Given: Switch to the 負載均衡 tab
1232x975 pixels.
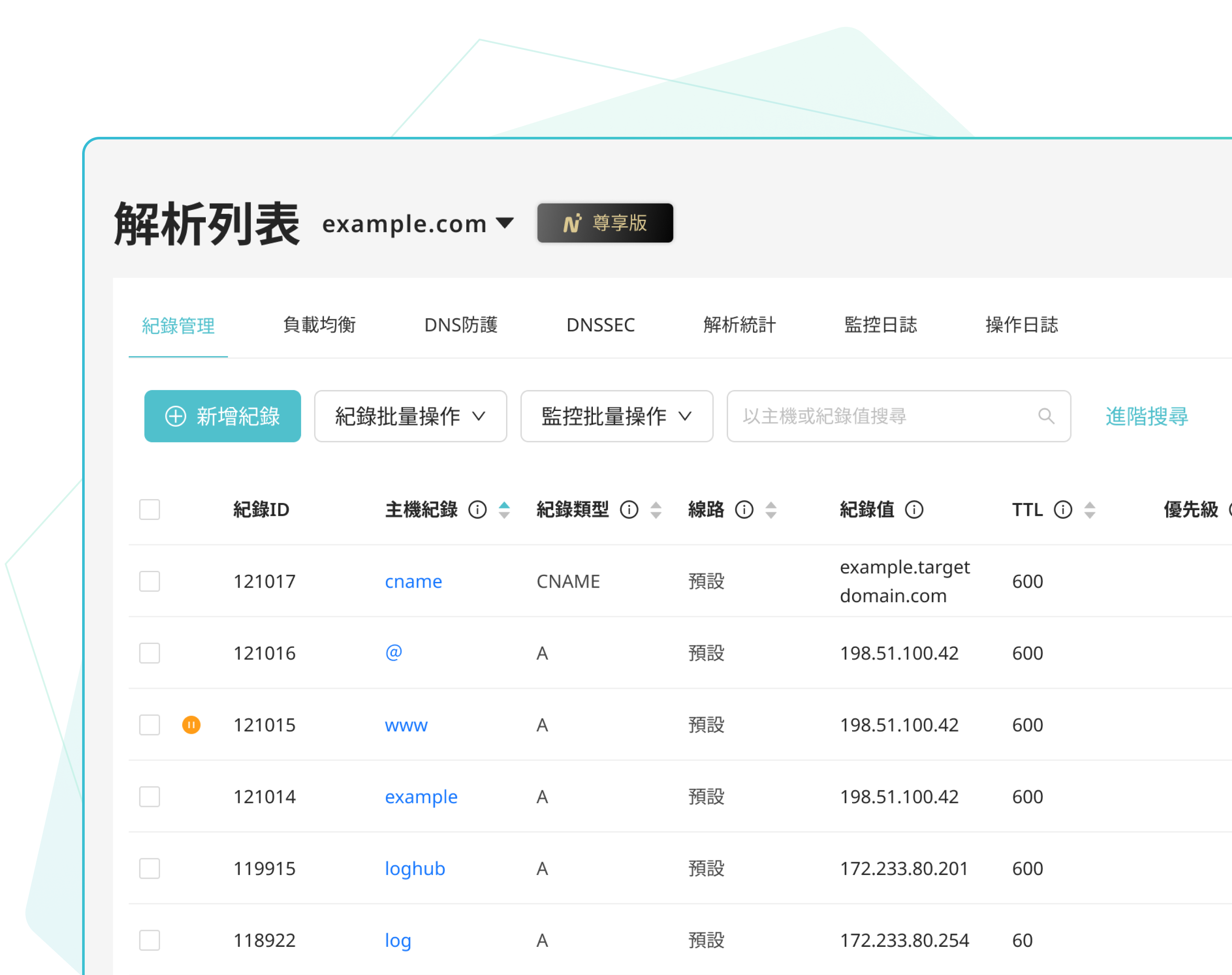Looking at the screenshot, I should click(319, 325).
